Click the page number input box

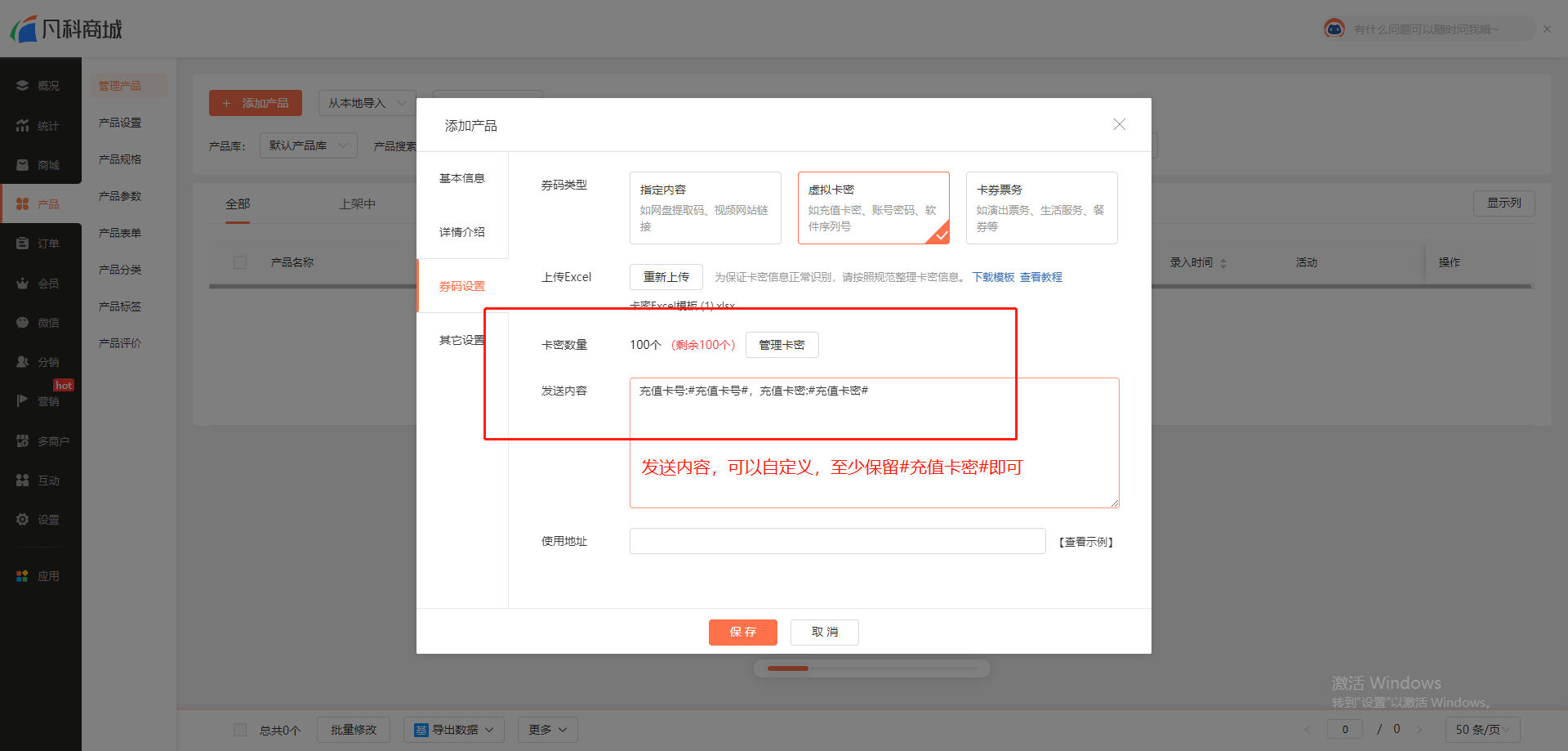pyautogui.click(x=1345, y=730)
